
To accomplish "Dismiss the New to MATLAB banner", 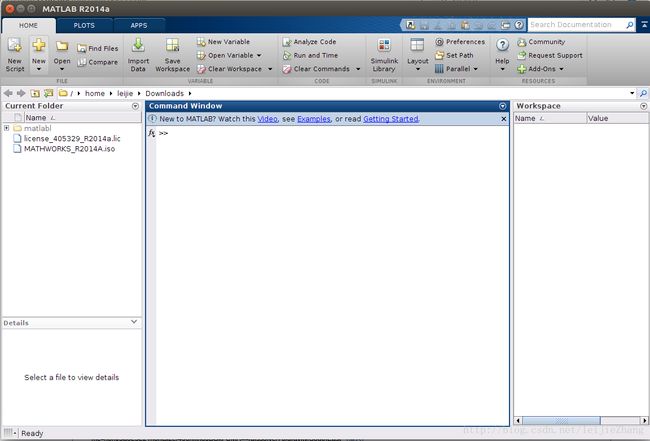I will (x=504, y=119).
